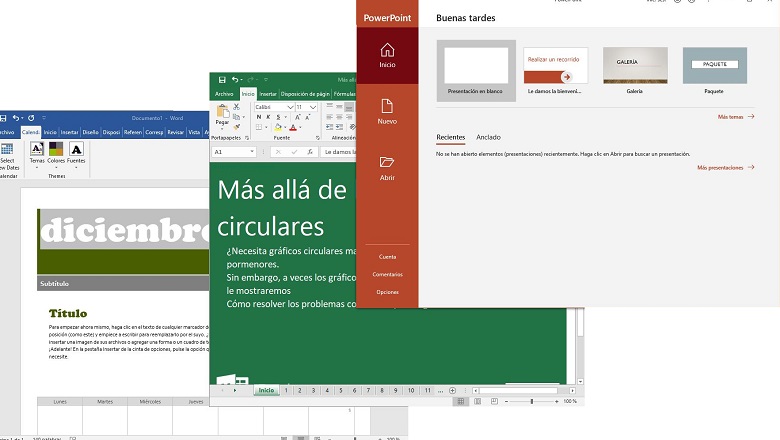Expand the A1 name box dropdown in Excel

click(x=252, y=152)
